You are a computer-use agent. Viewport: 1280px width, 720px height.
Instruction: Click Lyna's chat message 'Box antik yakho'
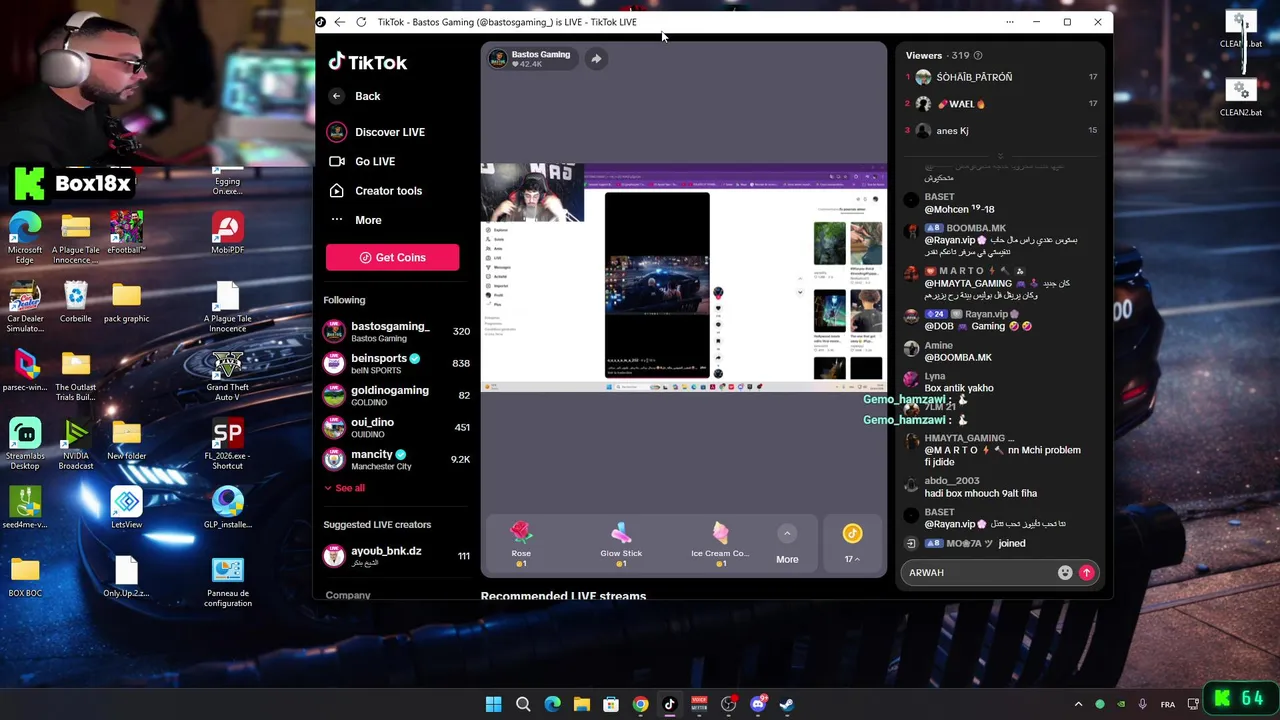959,388
